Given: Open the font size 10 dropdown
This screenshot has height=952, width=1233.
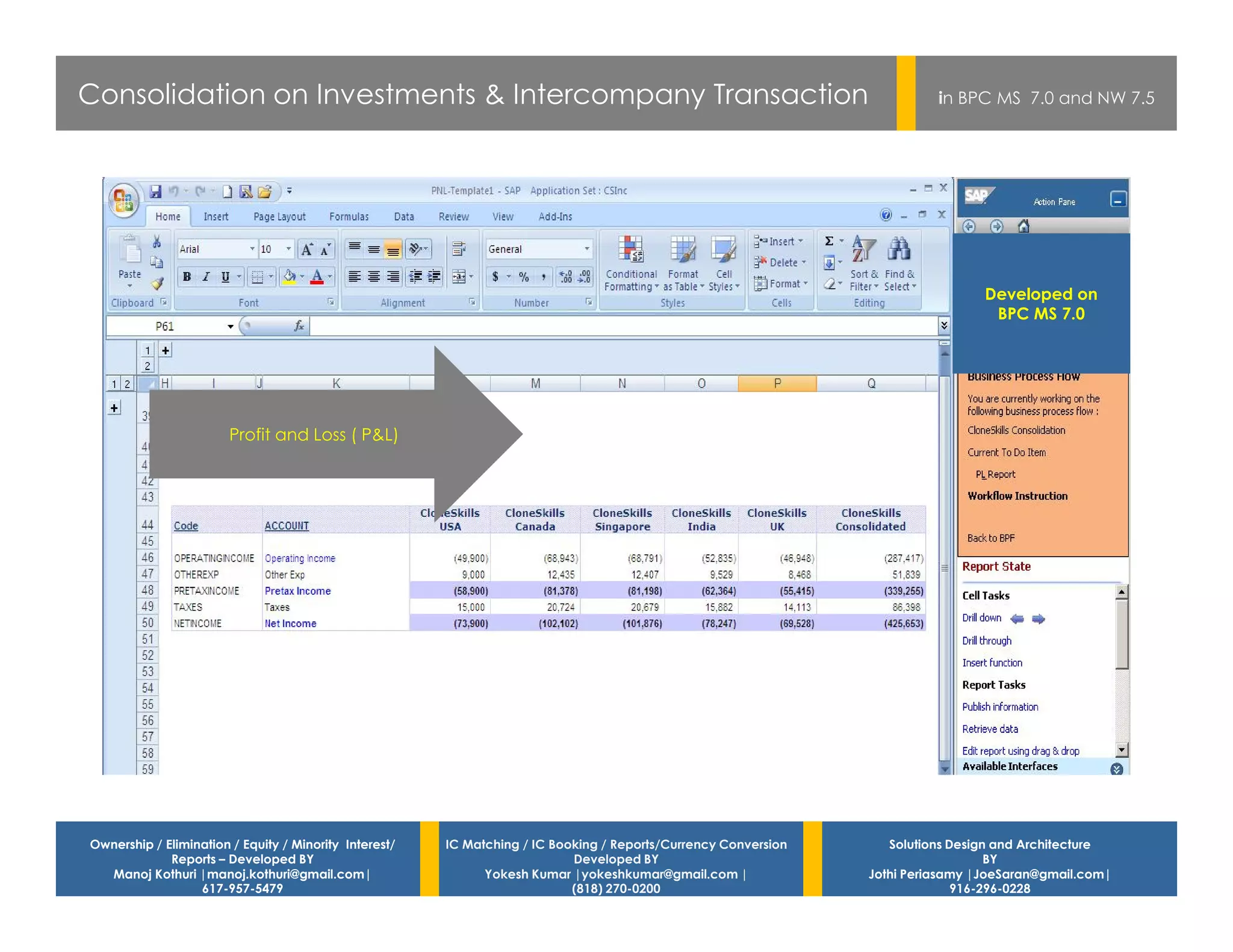Looking at the screenshot, I should (x=288, y=249).
